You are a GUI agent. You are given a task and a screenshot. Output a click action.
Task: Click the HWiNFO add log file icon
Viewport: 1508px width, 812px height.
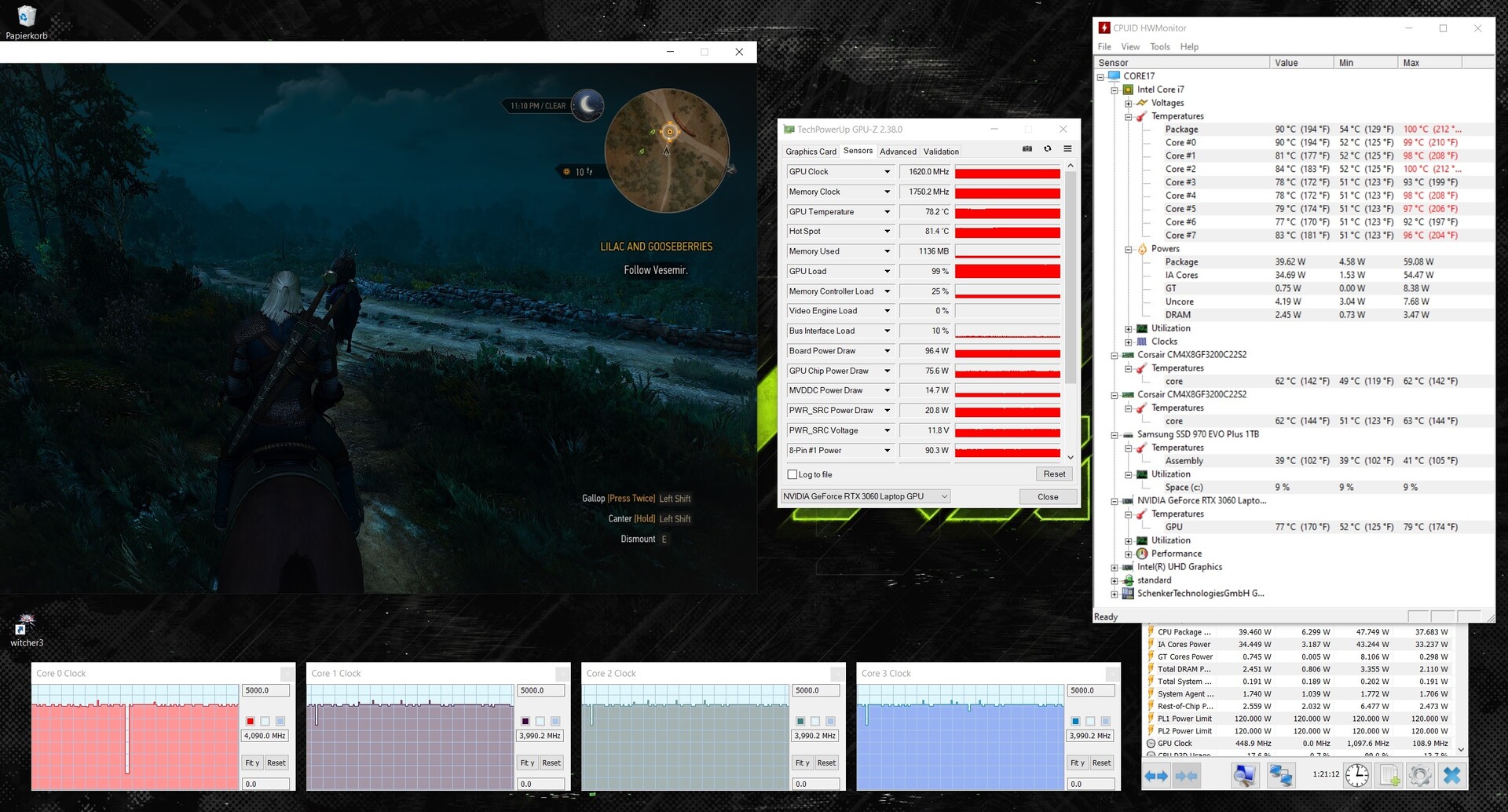(1389, 776)
